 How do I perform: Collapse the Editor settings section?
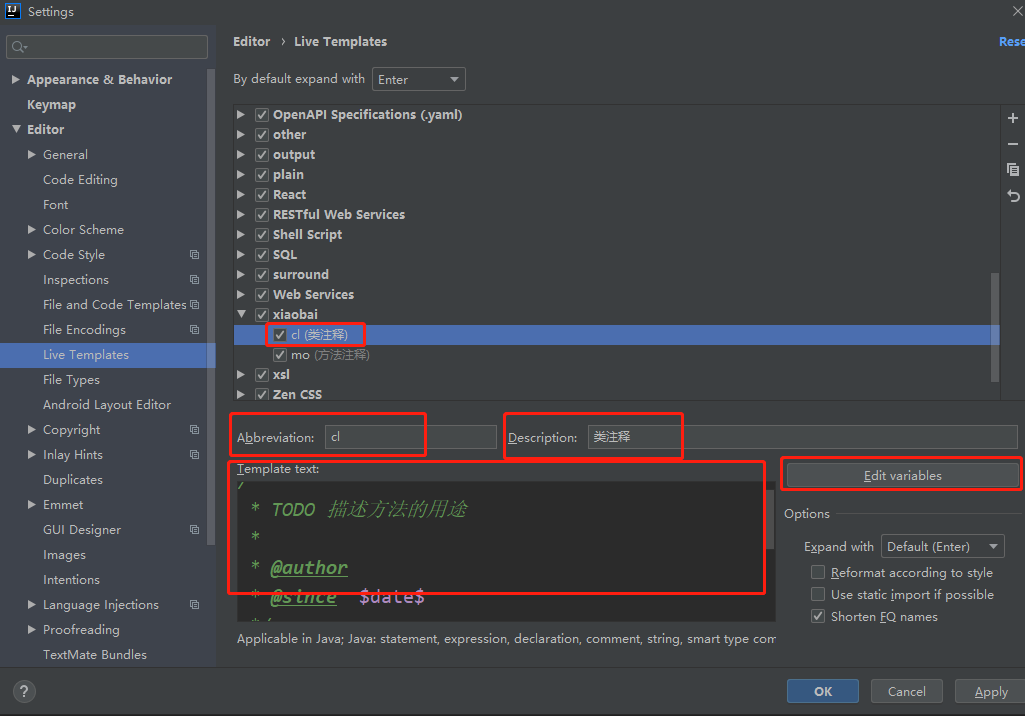point(16,129)
